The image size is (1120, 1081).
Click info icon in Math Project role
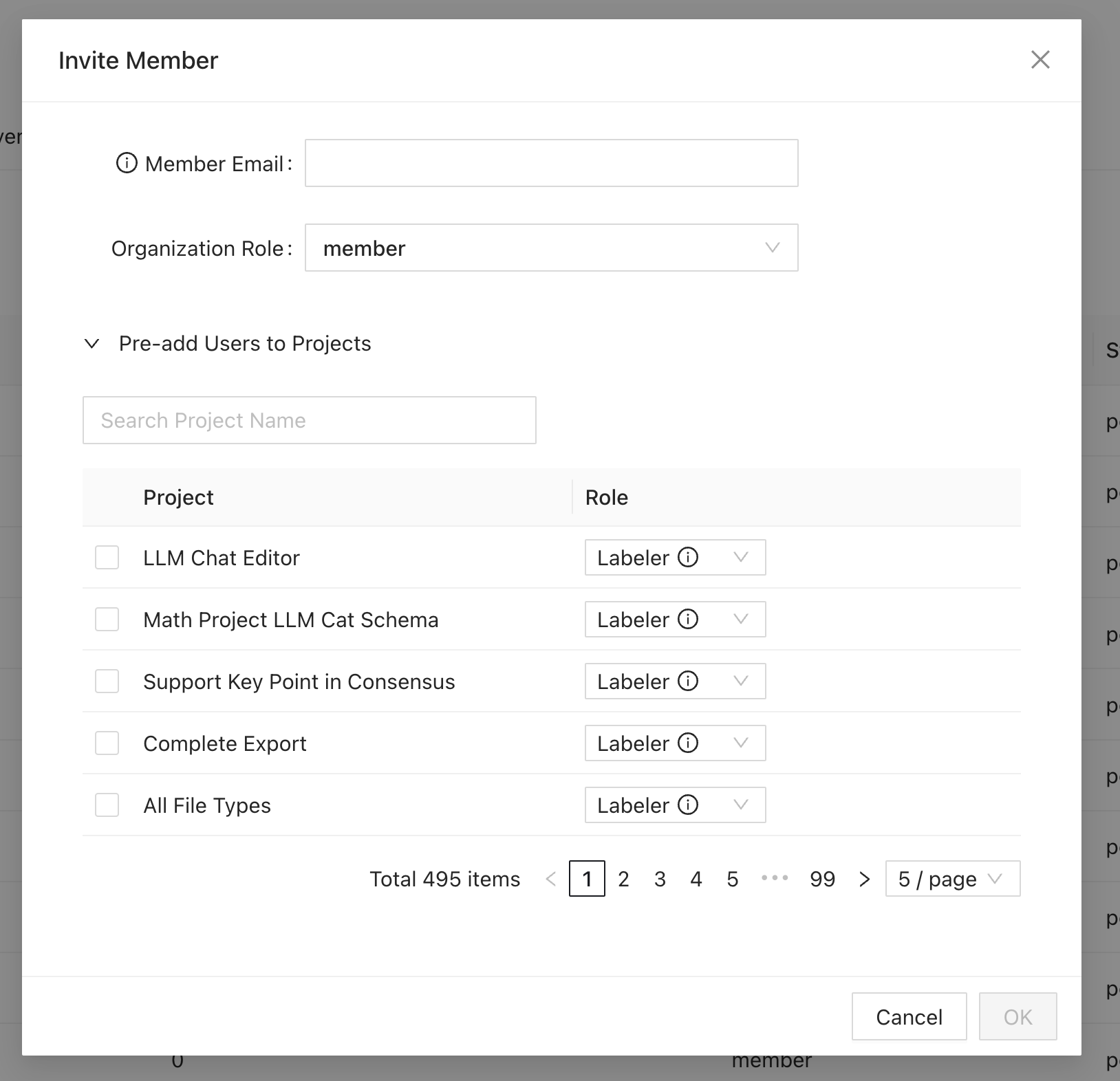[688, 619]
